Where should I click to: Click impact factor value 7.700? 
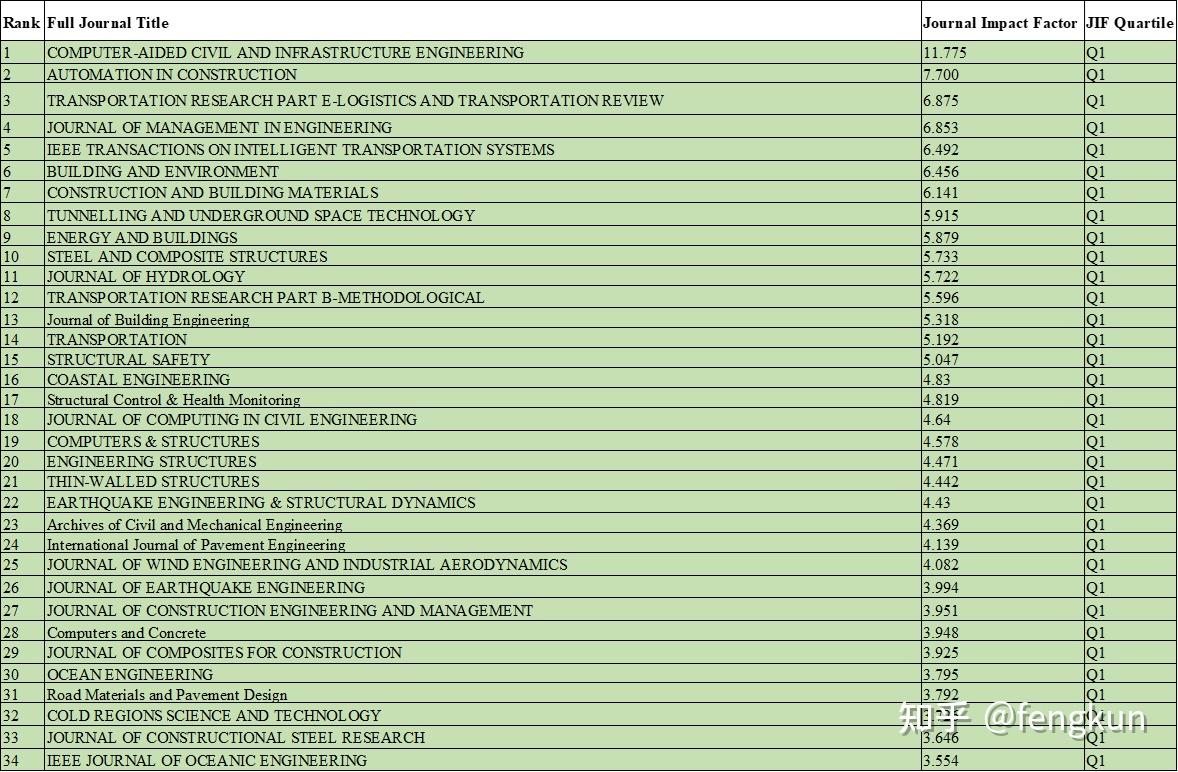(941, 74)
